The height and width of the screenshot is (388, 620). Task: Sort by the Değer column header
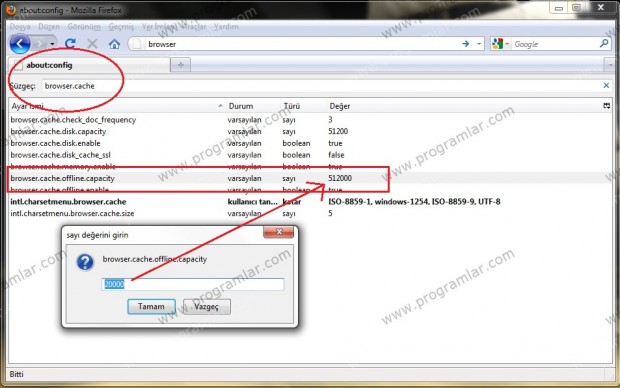click(463, 106)
